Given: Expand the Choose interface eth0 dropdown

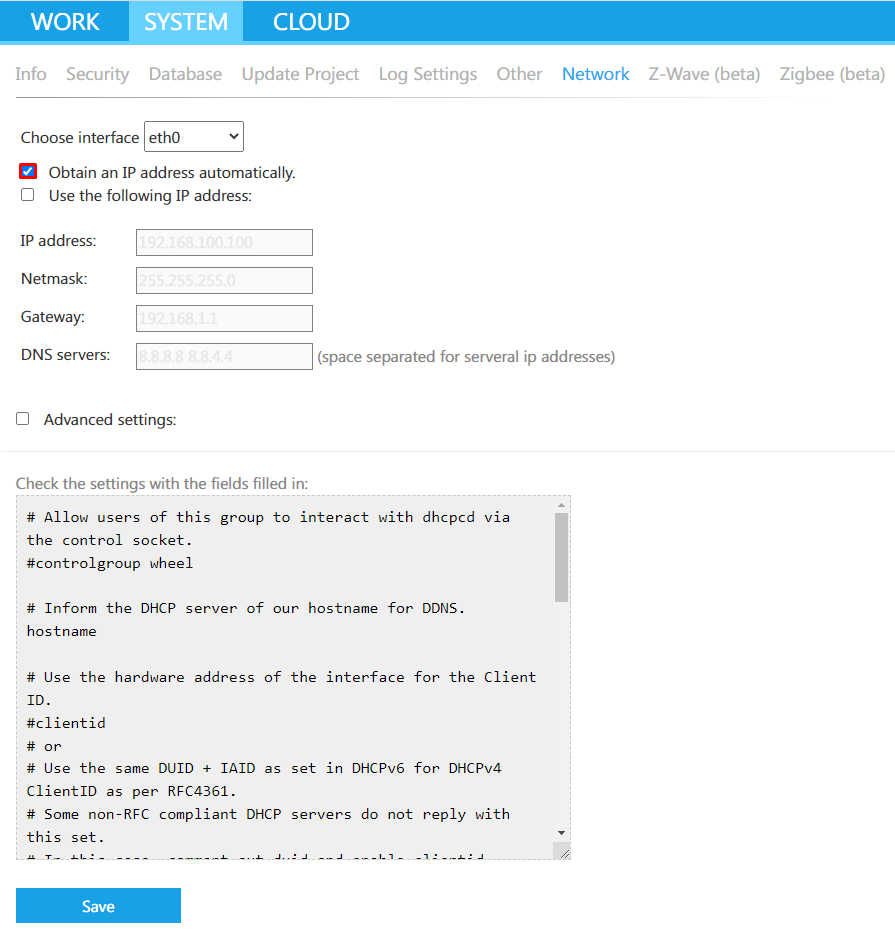Looking at the screenshot, I should 194,137.
